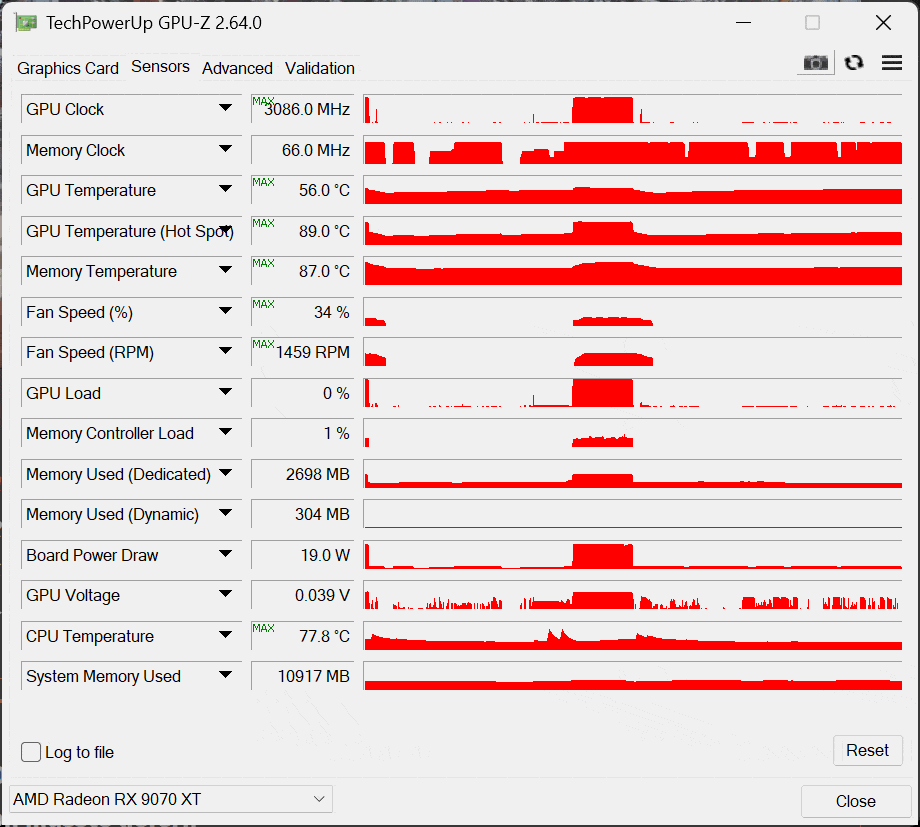Screen dimensions: 920x827
Task: Click the refresh sensors icon
Action: pyautogui.click(x=854, y=62)
